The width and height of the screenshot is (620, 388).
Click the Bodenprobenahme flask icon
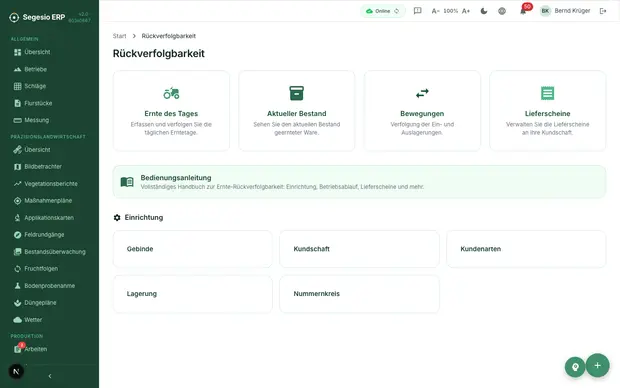[x=17, y=286]
